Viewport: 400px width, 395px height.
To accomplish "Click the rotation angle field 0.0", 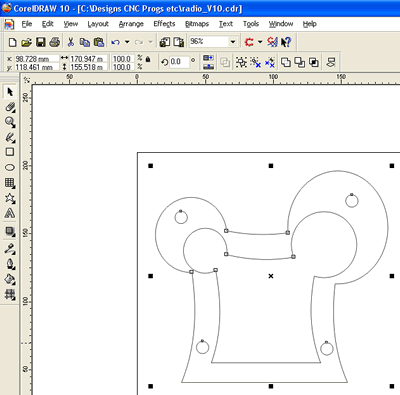I will 179,62.
